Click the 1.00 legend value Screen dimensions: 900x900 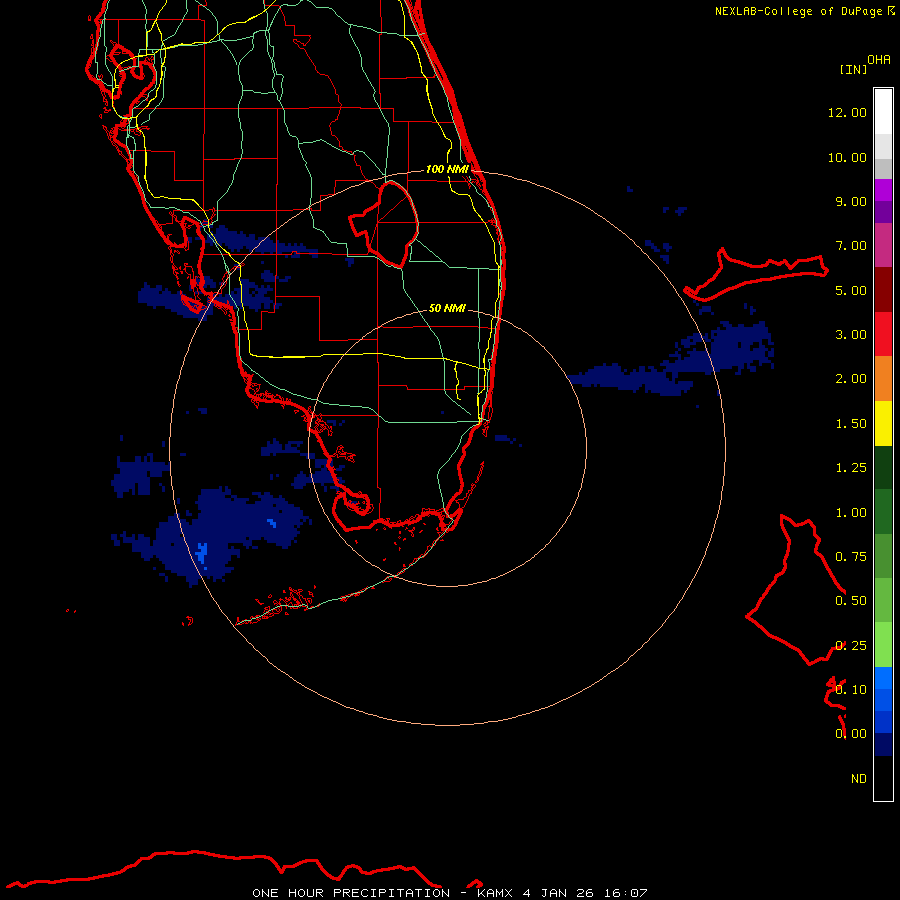click(851, 513)
